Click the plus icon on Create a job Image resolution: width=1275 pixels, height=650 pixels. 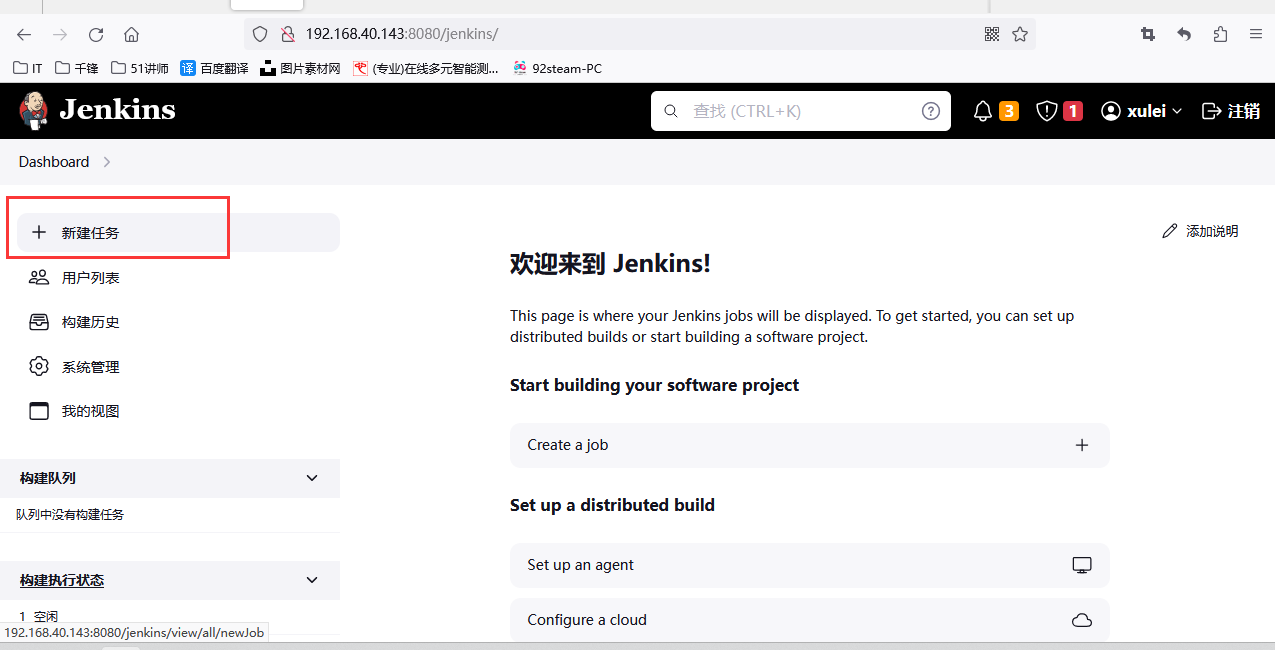[x=1082, y=445]
